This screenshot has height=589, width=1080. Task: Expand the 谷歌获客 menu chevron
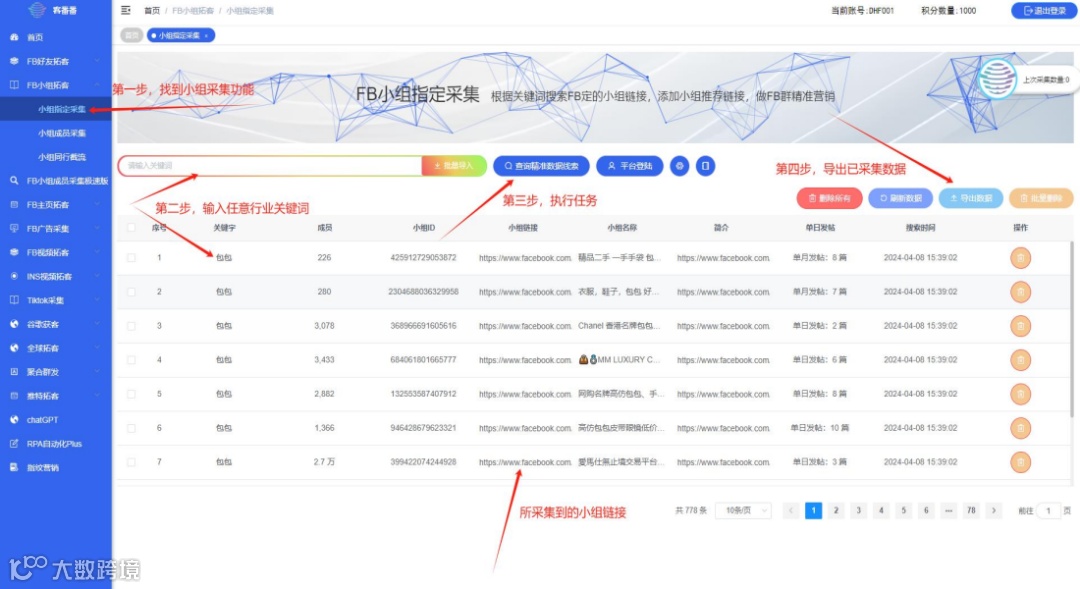[97, 324]
